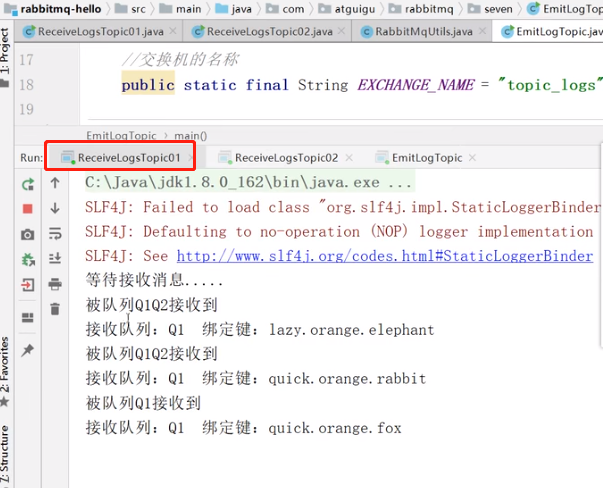Open the Project tool window
Image resolution: width=603 pixels, height=488 pixels.
click(x=5, y=57)
